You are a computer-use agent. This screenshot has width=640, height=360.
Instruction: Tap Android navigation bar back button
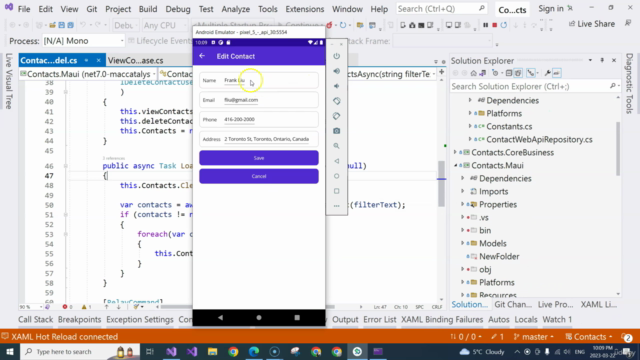[x=220, y=318]
